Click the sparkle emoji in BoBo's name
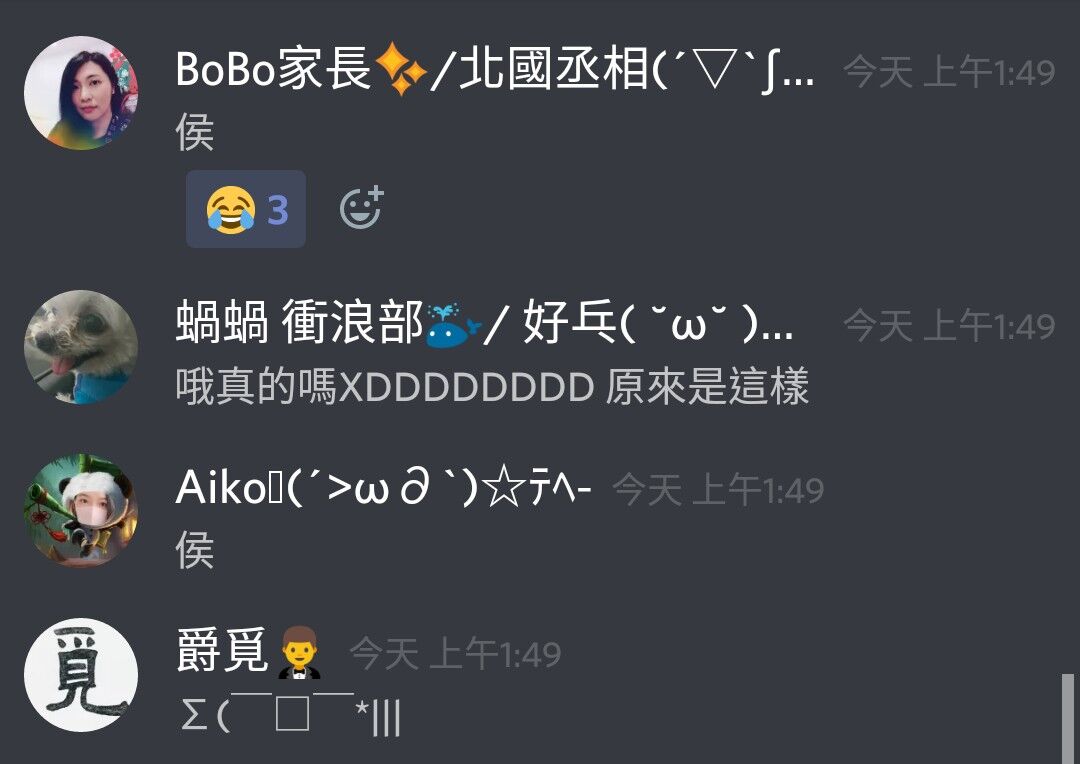Viewport: 1080px width, 764px height. coord(399,69)
